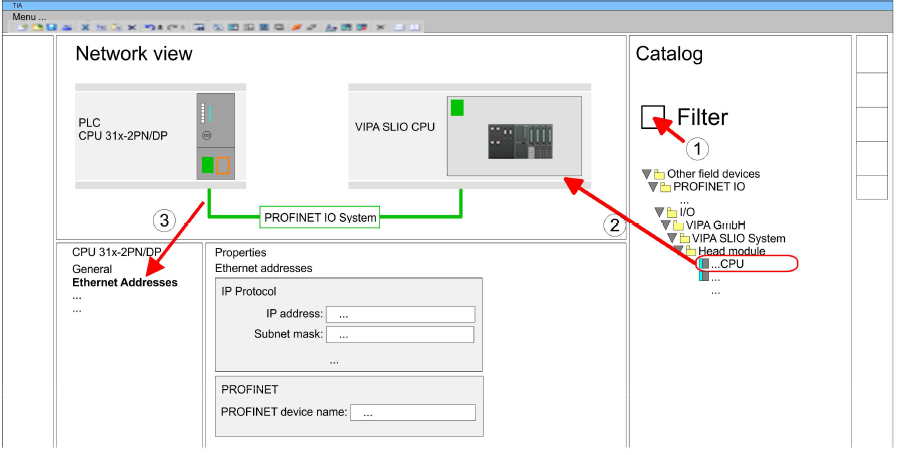Select the VIPA SLIO CPU label text
This screenshot has width=898, height=455.
tap(395, 127)
